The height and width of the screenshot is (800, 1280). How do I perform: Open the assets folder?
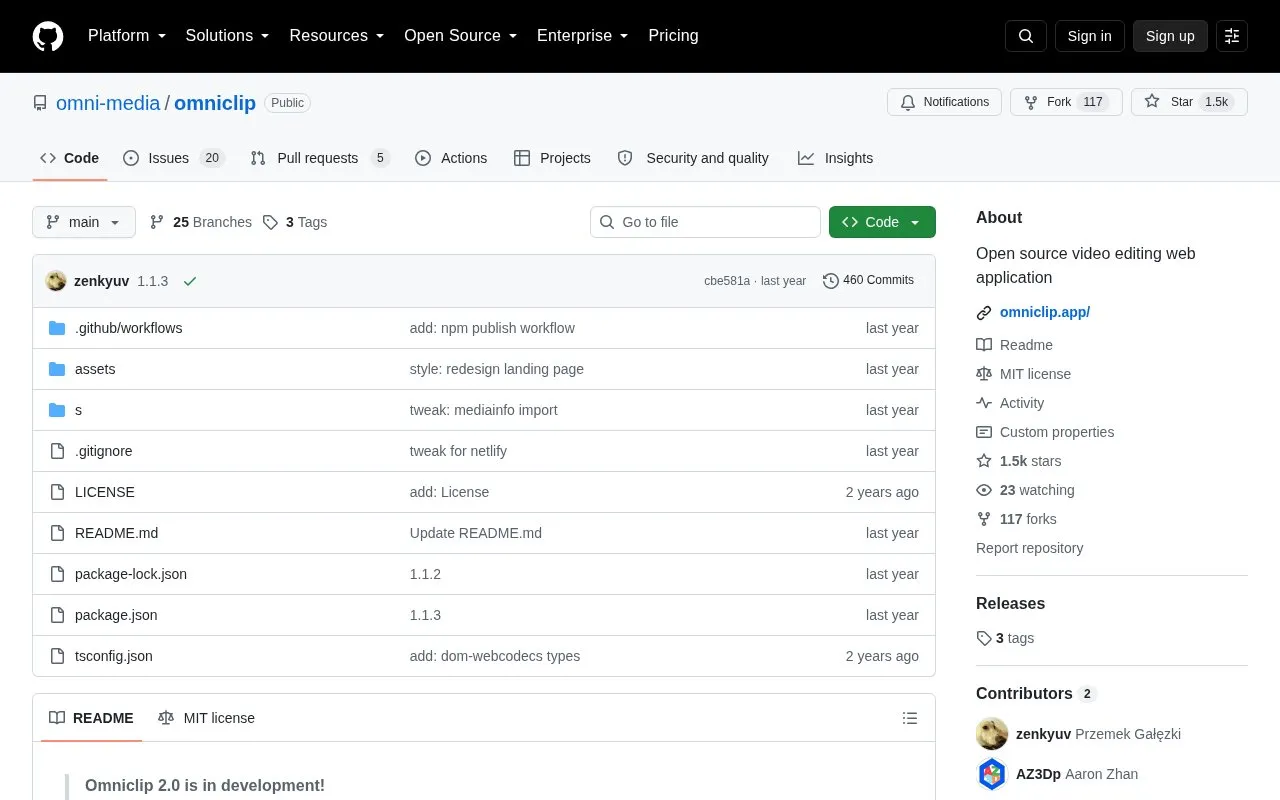(95, 369)
